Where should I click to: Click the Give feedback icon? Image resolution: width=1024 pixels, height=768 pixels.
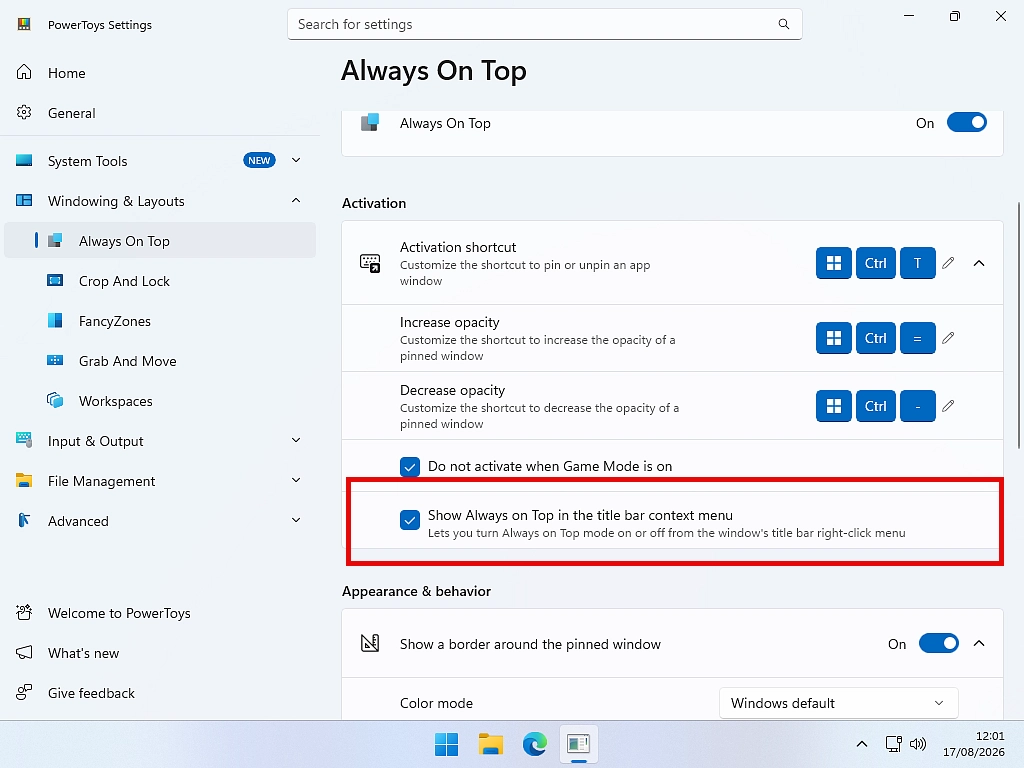point(24,692)
